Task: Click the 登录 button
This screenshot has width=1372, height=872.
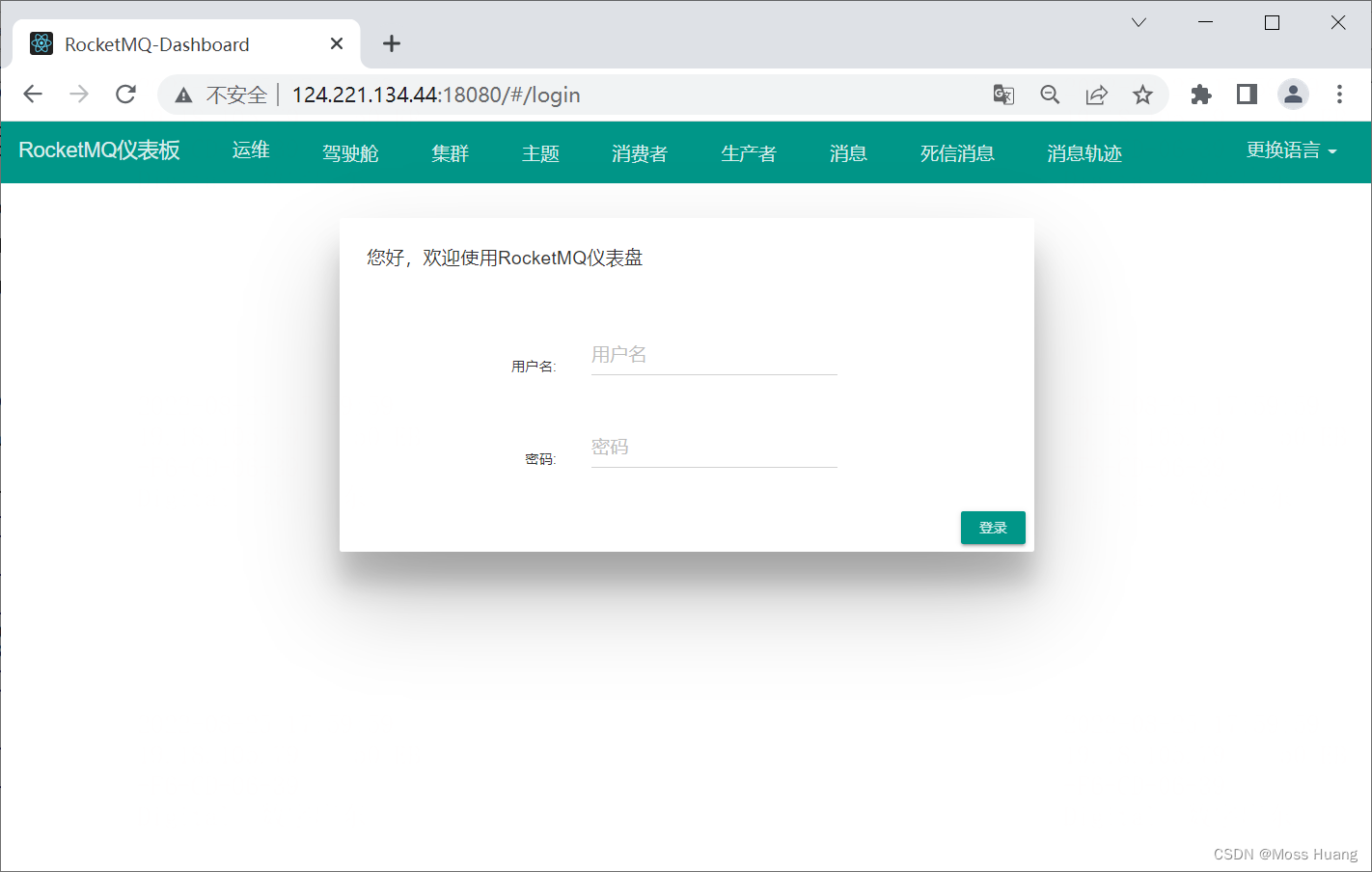Action: click(993, 528)
